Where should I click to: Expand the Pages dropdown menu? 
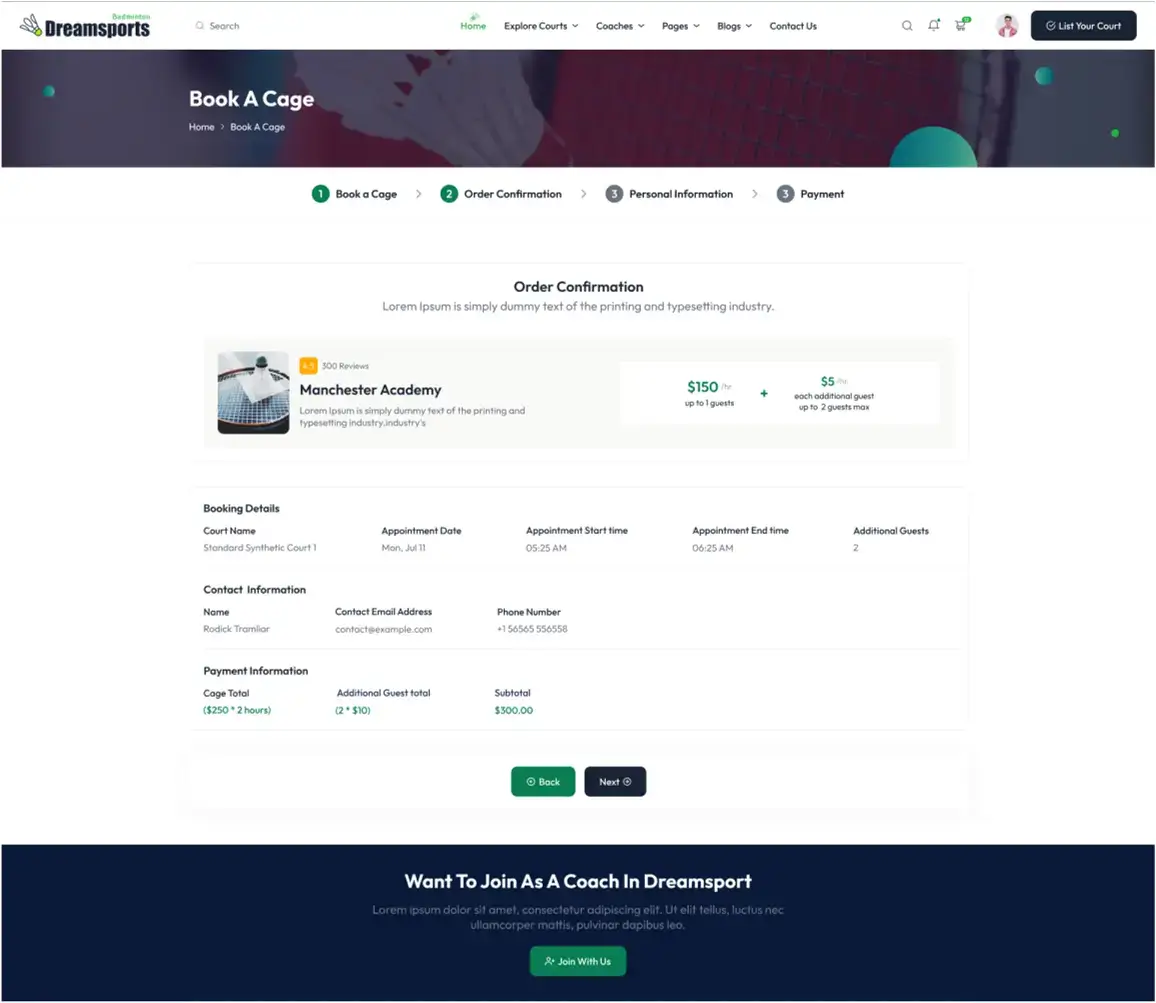(680, 26)
